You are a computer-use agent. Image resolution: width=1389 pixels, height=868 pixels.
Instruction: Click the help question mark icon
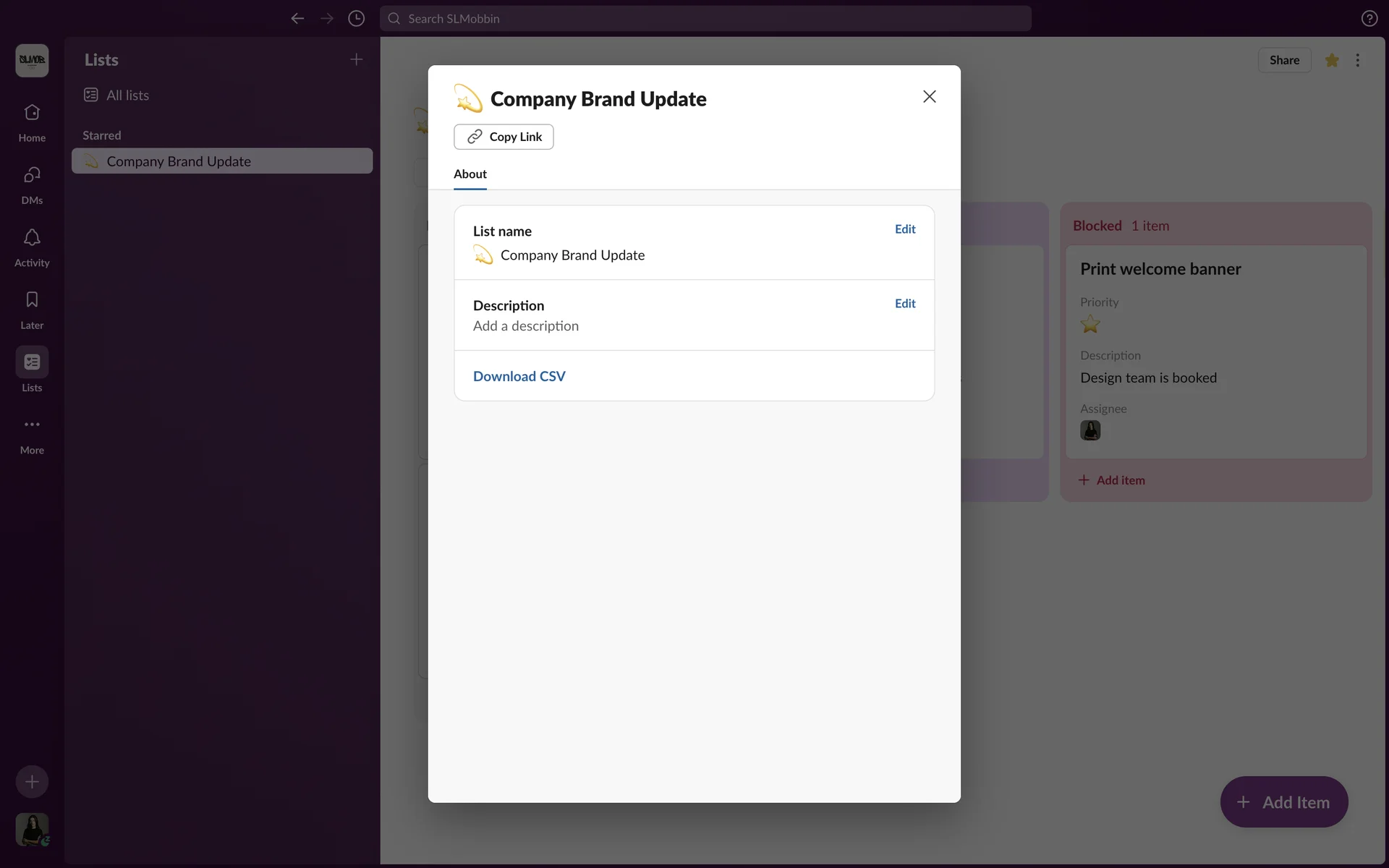1369,19
